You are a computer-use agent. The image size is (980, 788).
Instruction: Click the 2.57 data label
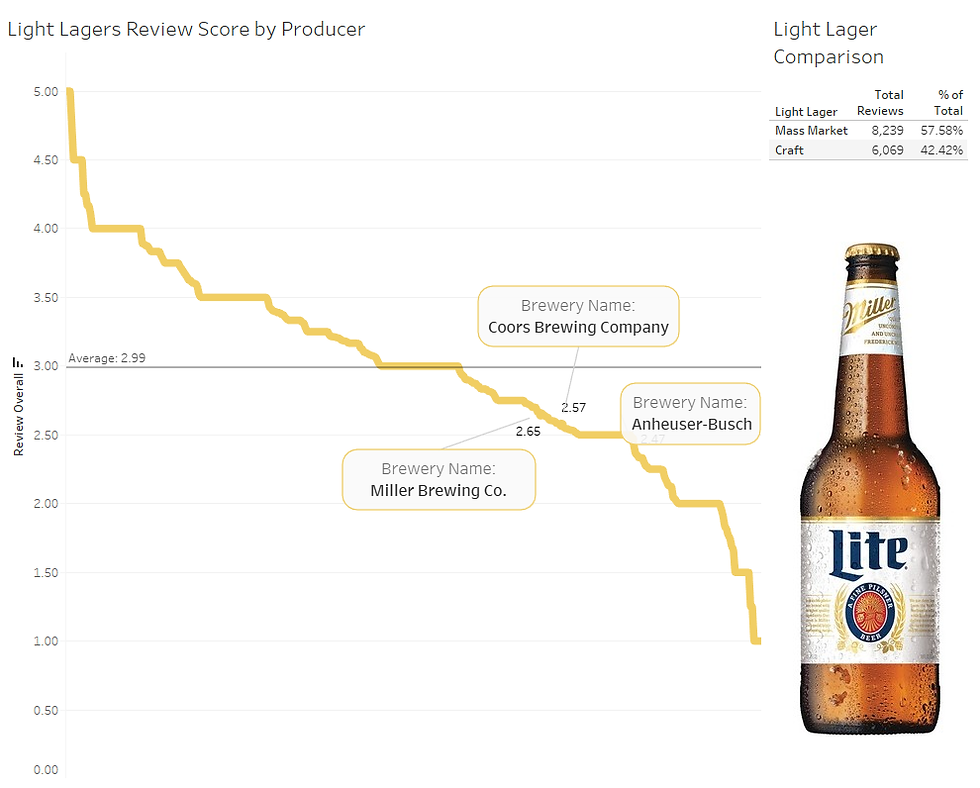click(x=573, y=407)
